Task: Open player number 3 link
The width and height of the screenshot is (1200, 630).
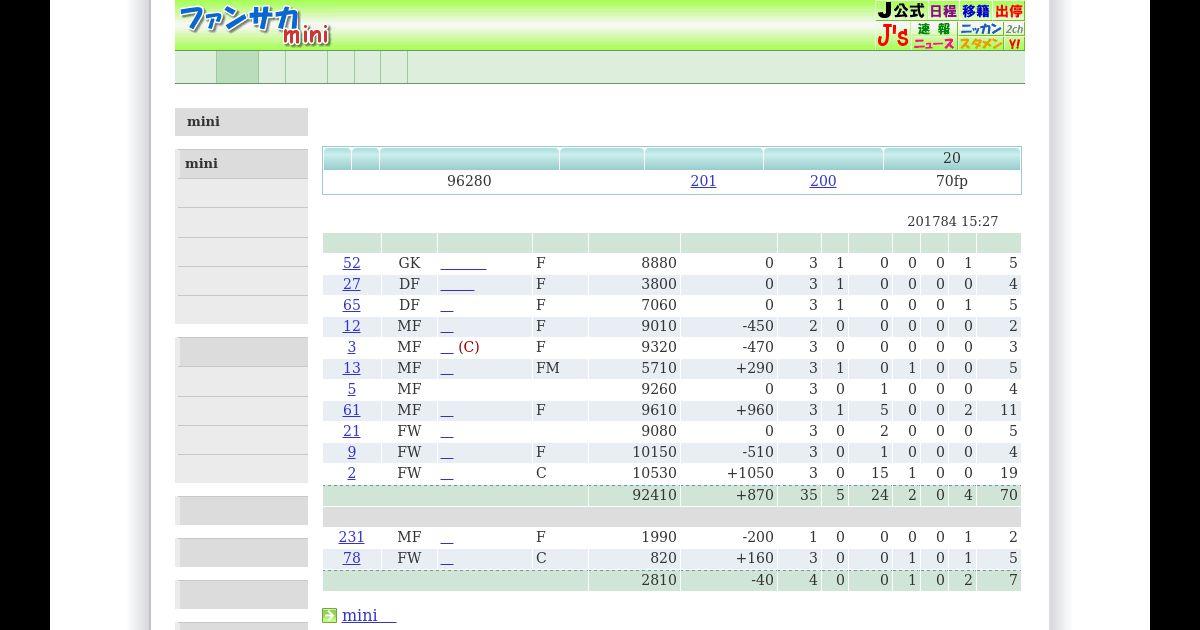Action: [x=351, y=347]
